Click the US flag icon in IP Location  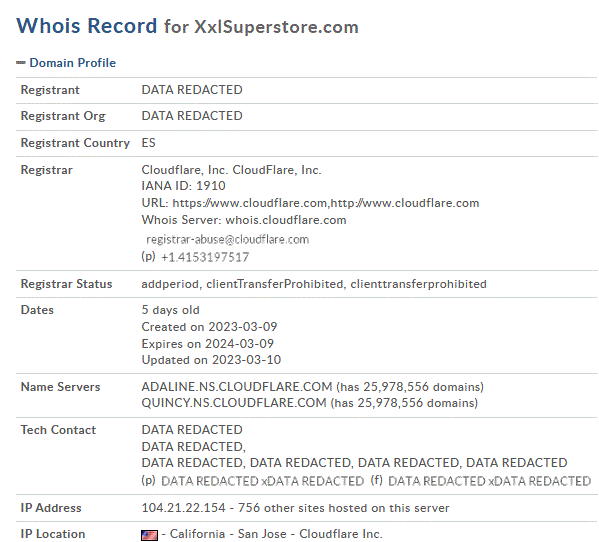(x=149, y=535)
